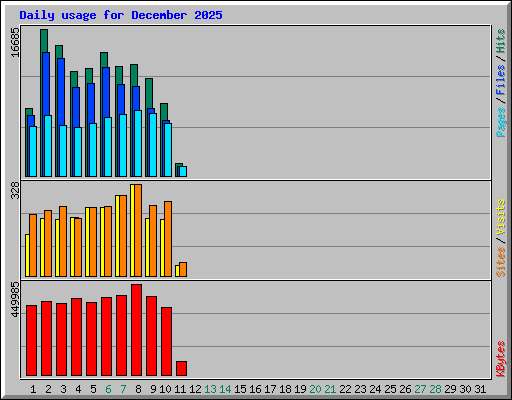Click day 25 on the x-axis

click(x=390, y=389)
